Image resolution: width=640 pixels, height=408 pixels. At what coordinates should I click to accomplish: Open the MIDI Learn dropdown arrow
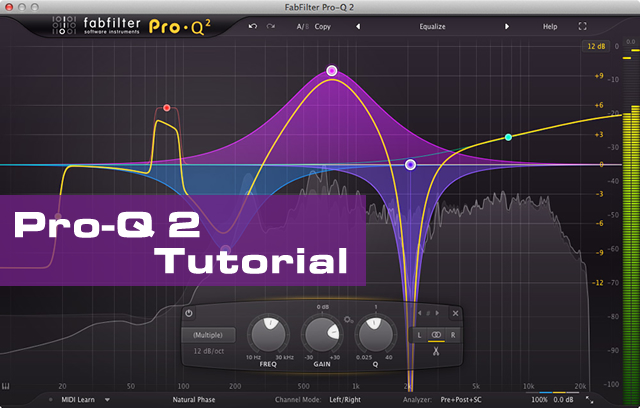click(x=107, y=399)
